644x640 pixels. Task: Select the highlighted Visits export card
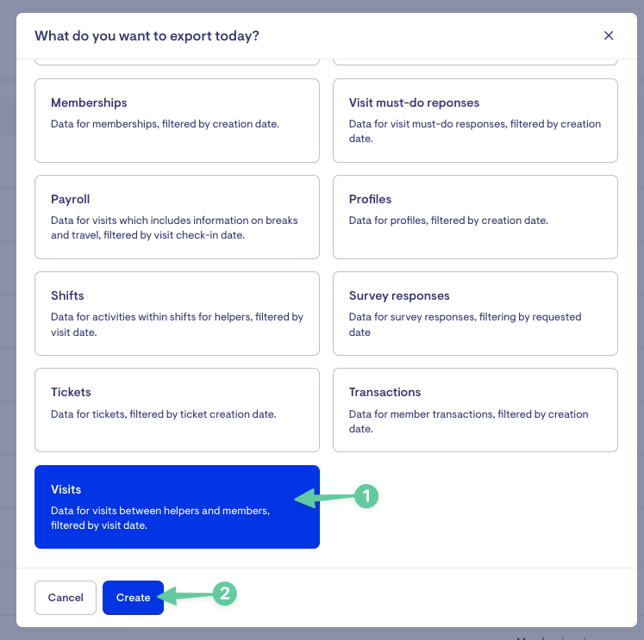[177, 506]
